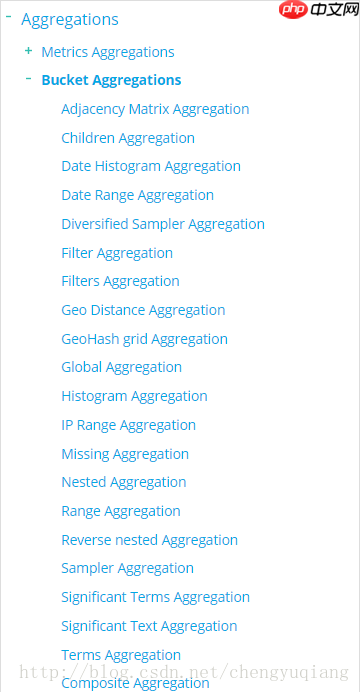Select the Bucket Aggregations heading
Viewport: 360px width, 692px height.
click(x=111, y=80)
